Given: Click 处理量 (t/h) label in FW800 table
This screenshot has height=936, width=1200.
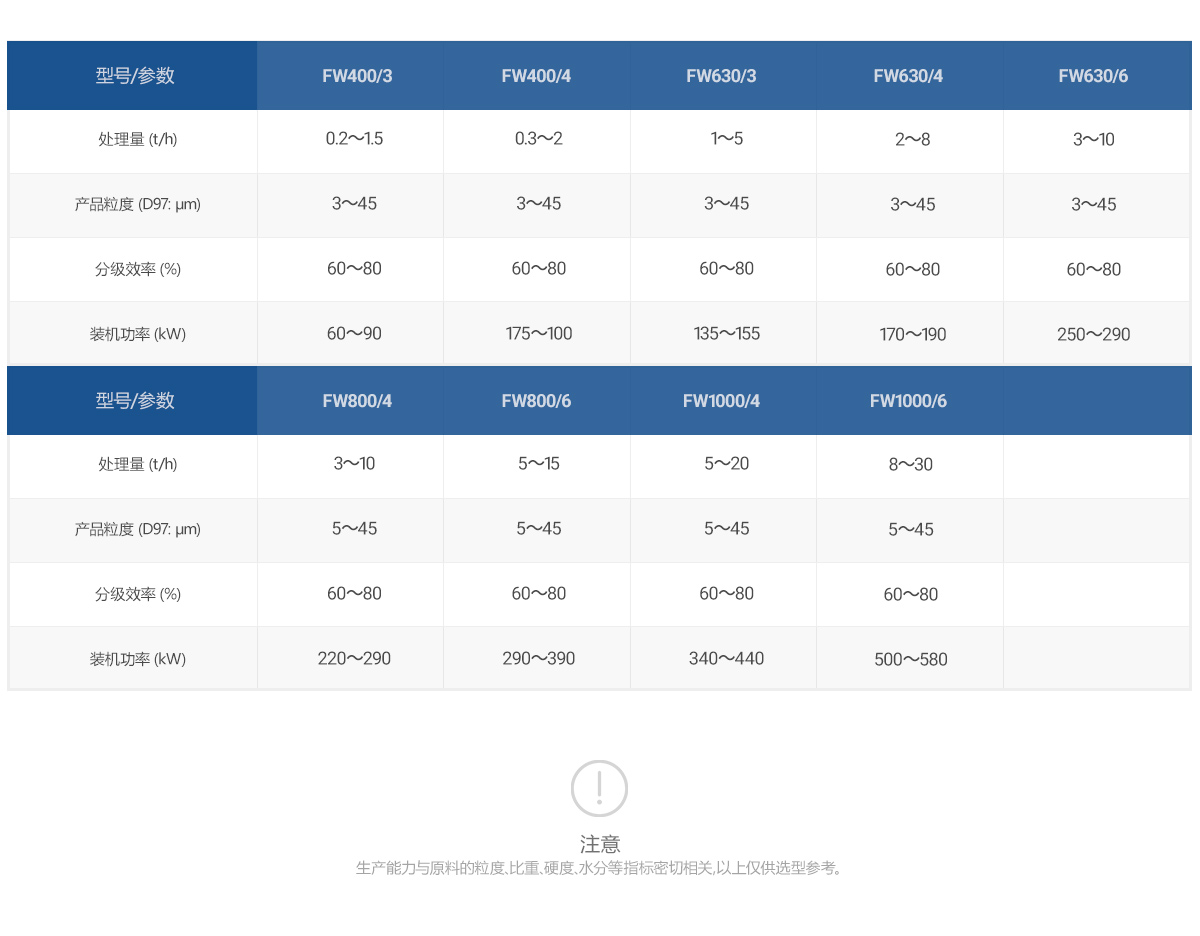Looking at the screenshot, I should (138, 464).
